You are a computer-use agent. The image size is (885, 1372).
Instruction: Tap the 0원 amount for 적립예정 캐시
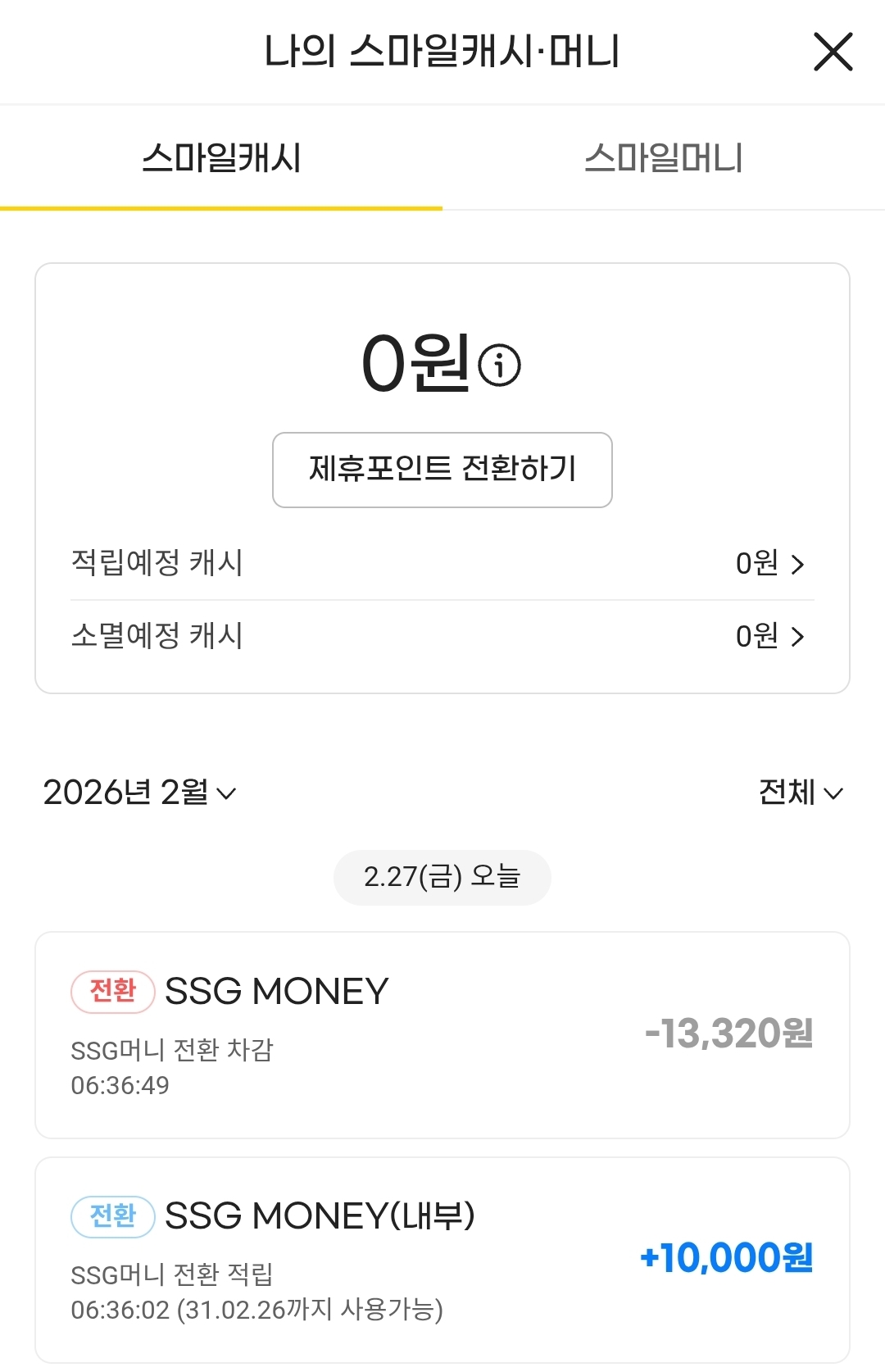point(756,564)
